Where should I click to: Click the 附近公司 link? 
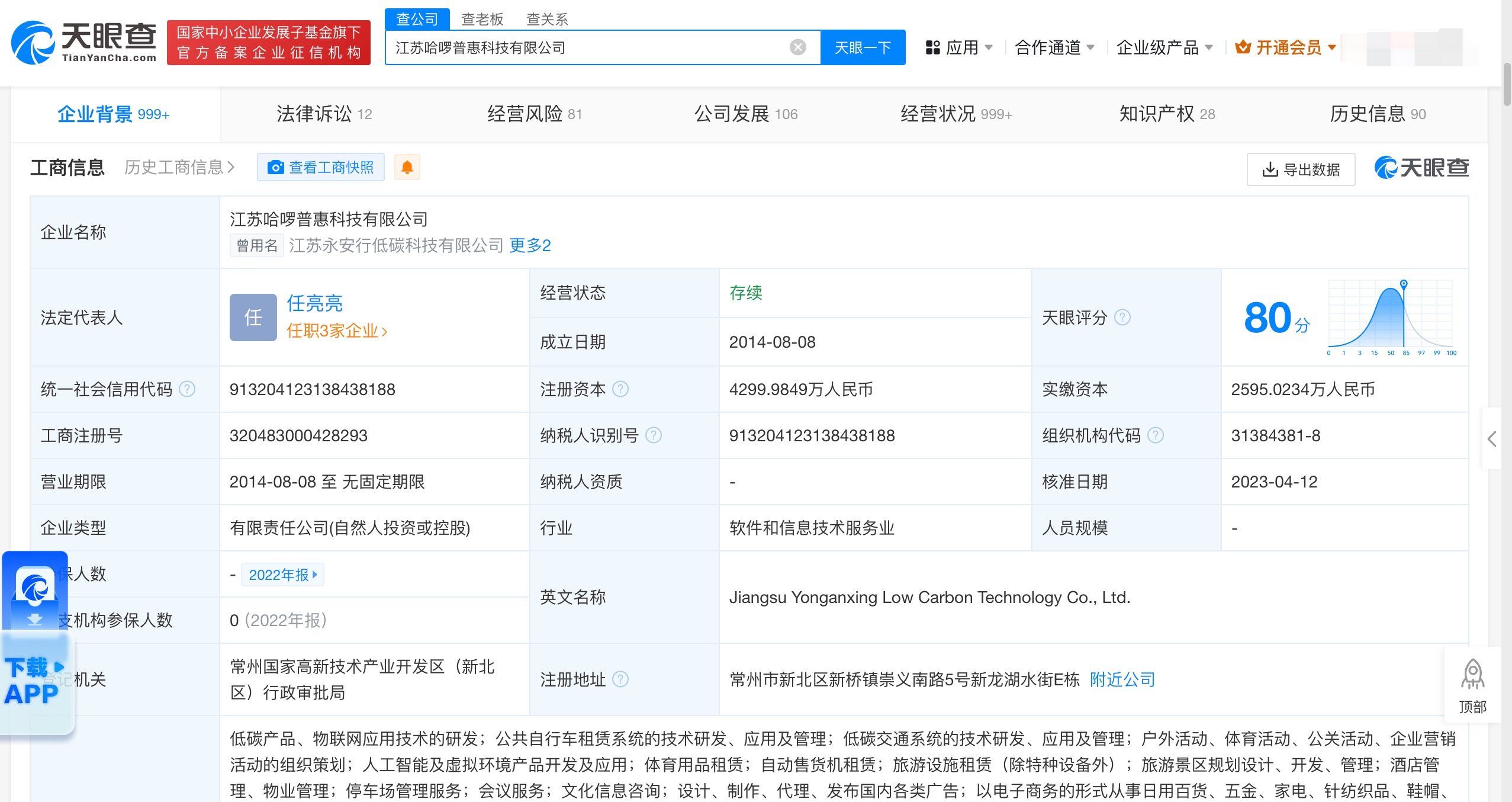(1122, 679)
